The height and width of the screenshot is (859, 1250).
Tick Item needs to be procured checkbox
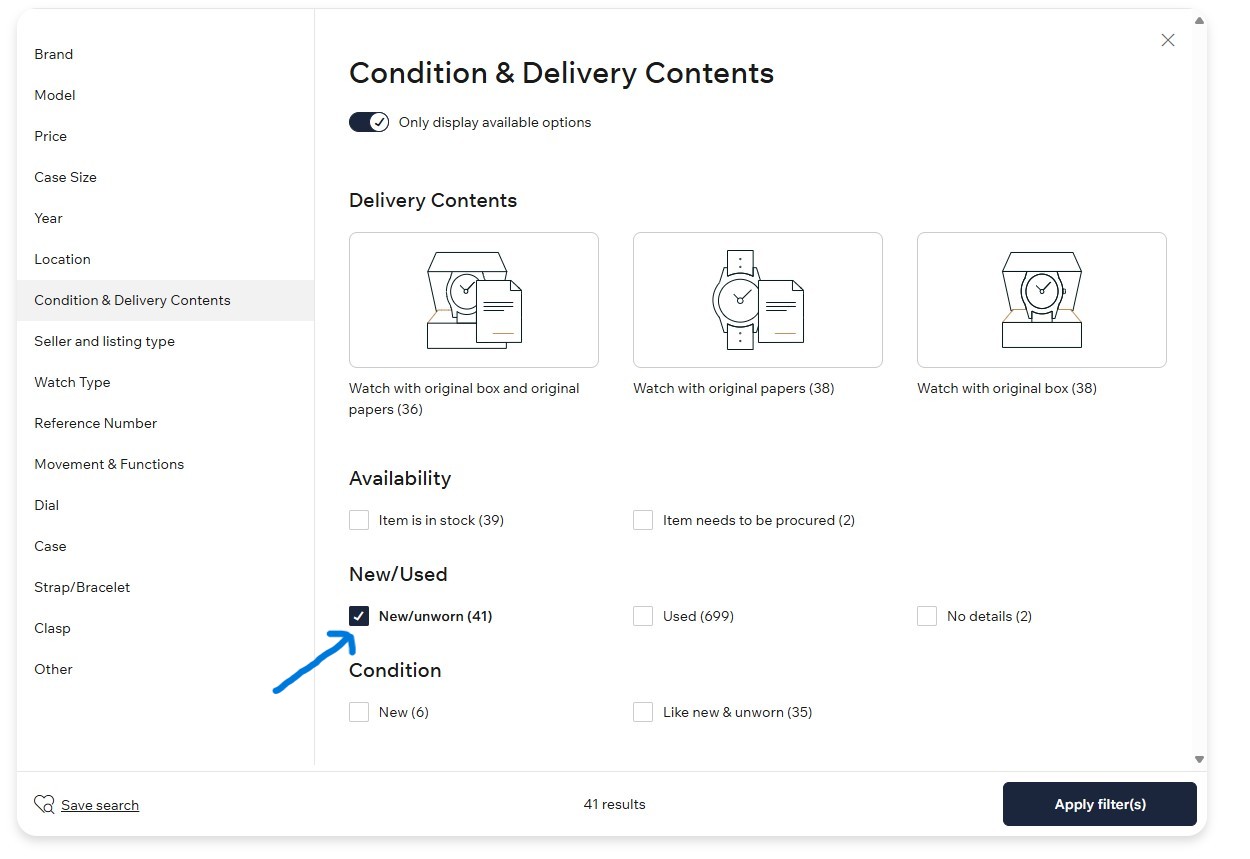pyautogui.click(x=643, y=520)
